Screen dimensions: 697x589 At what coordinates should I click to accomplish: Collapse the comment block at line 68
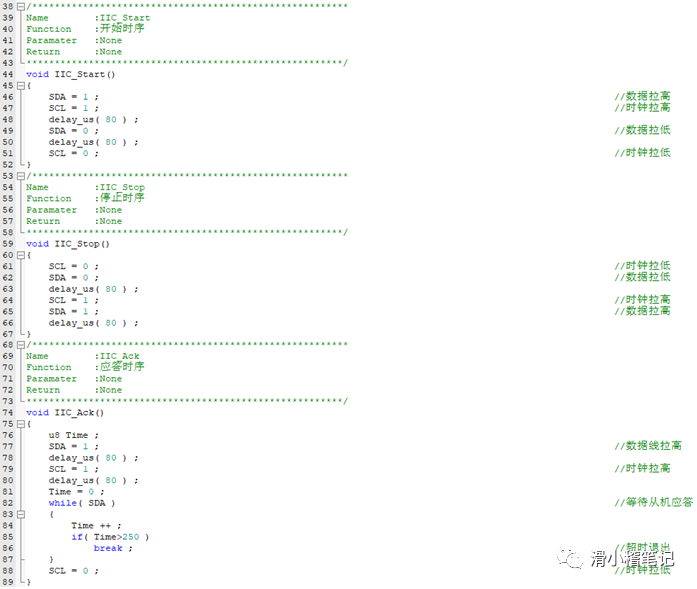[20, 345]
